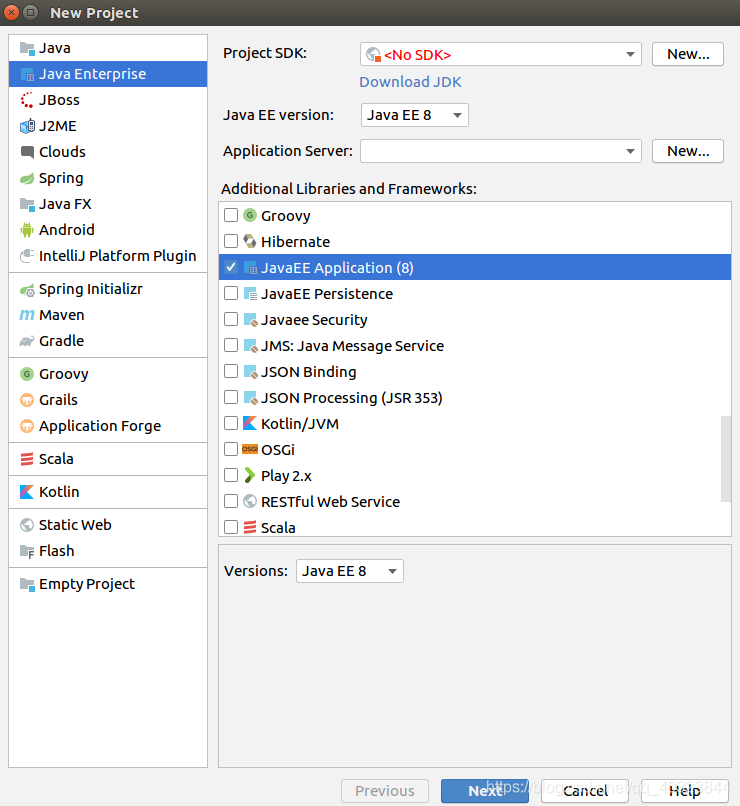The height and width of the screenshot is (806, 740).
Task: Click the Play 2.x green chevron icon
Action: (x=250, y=475)
